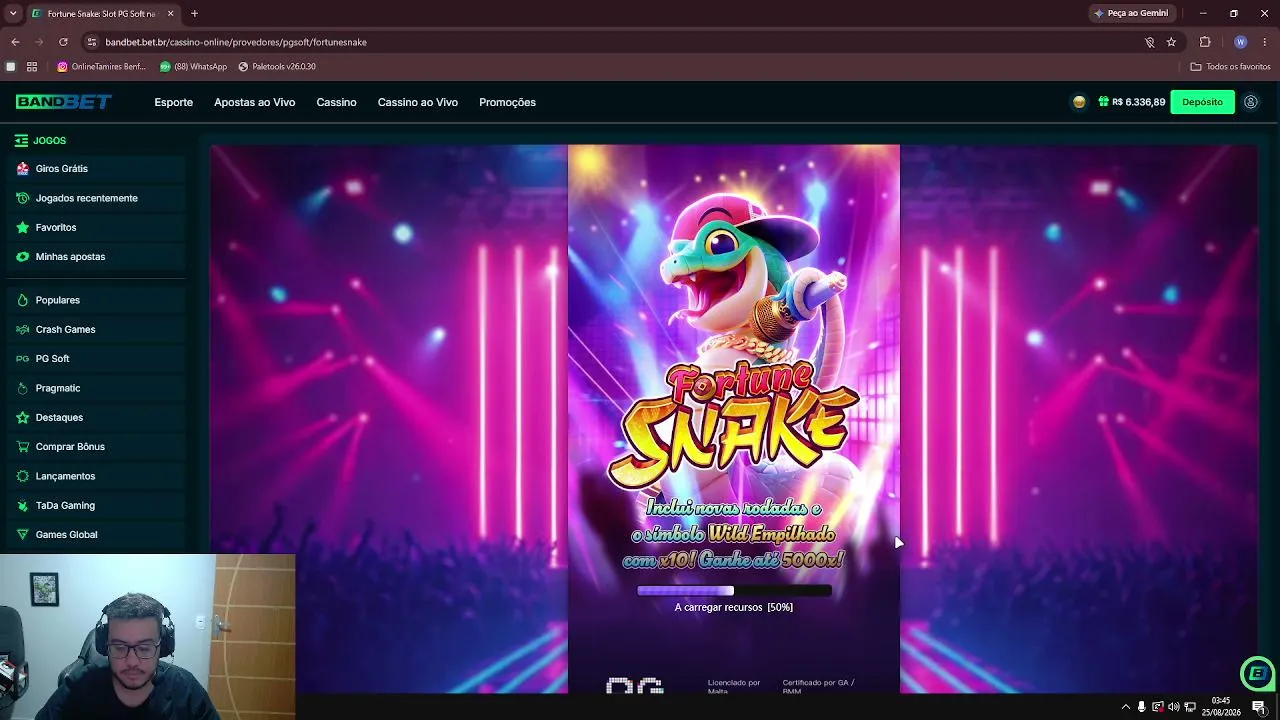The height and width of the screenshot is (720, 1280).
Task: Close the Fortune Snake tab
Action: [x=170, y=14]
